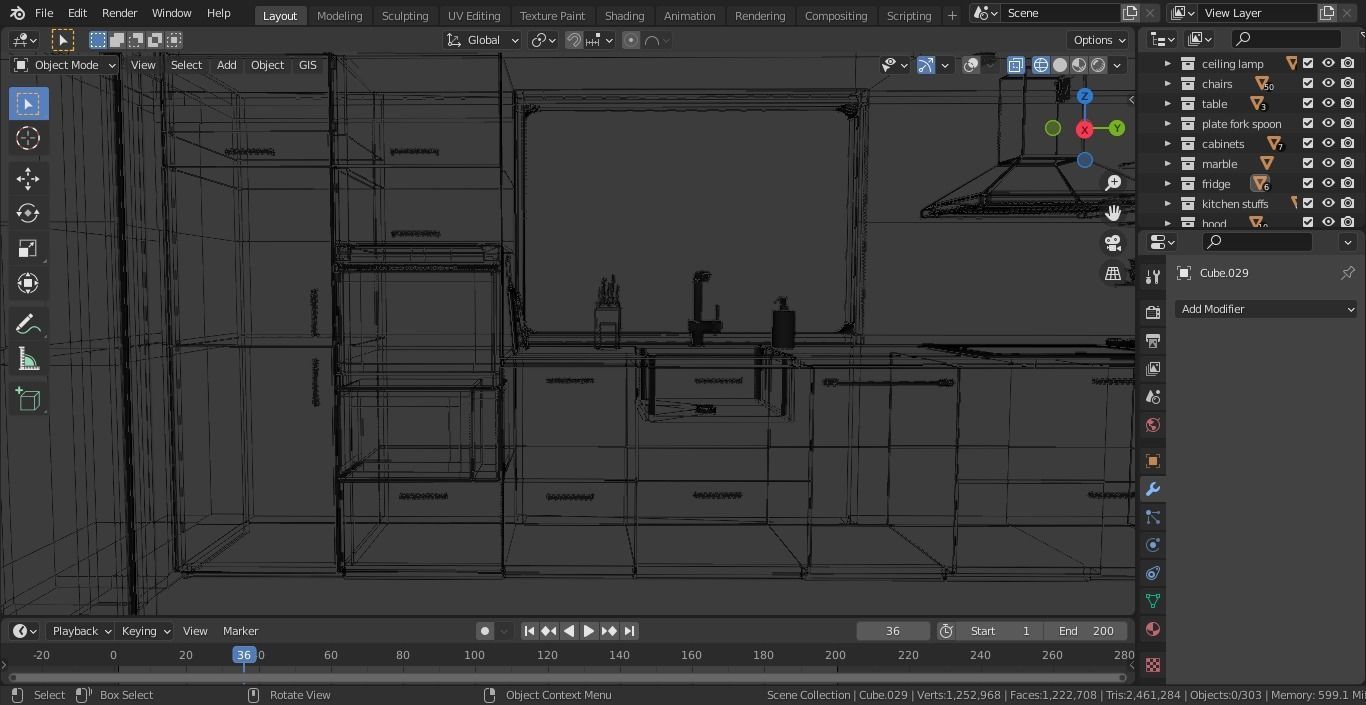Open the World properties tab
Screen dimensions: 1366x705
pyautogui.click(x=1153, y=425)
